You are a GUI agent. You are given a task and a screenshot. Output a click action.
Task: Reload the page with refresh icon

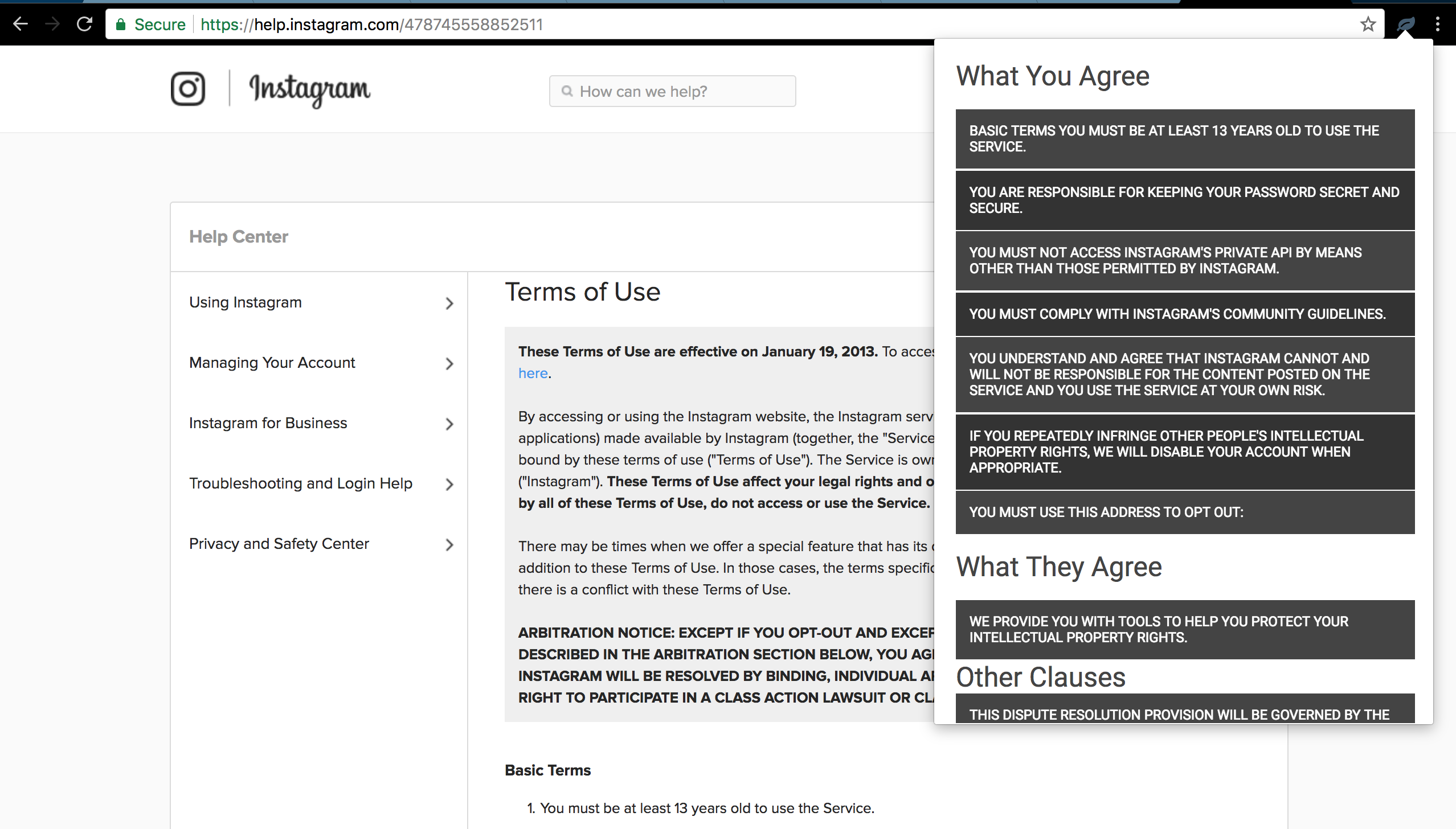[x=85, y=24]
